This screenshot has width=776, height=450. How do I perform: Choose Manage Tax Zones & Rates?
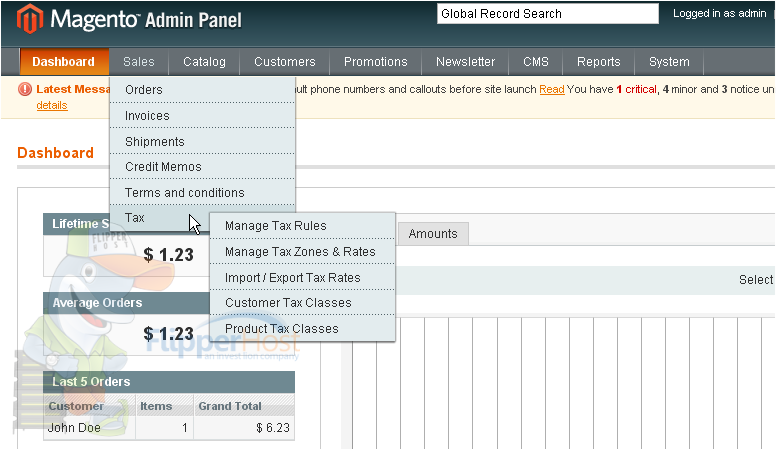click(x=302, y=251)
